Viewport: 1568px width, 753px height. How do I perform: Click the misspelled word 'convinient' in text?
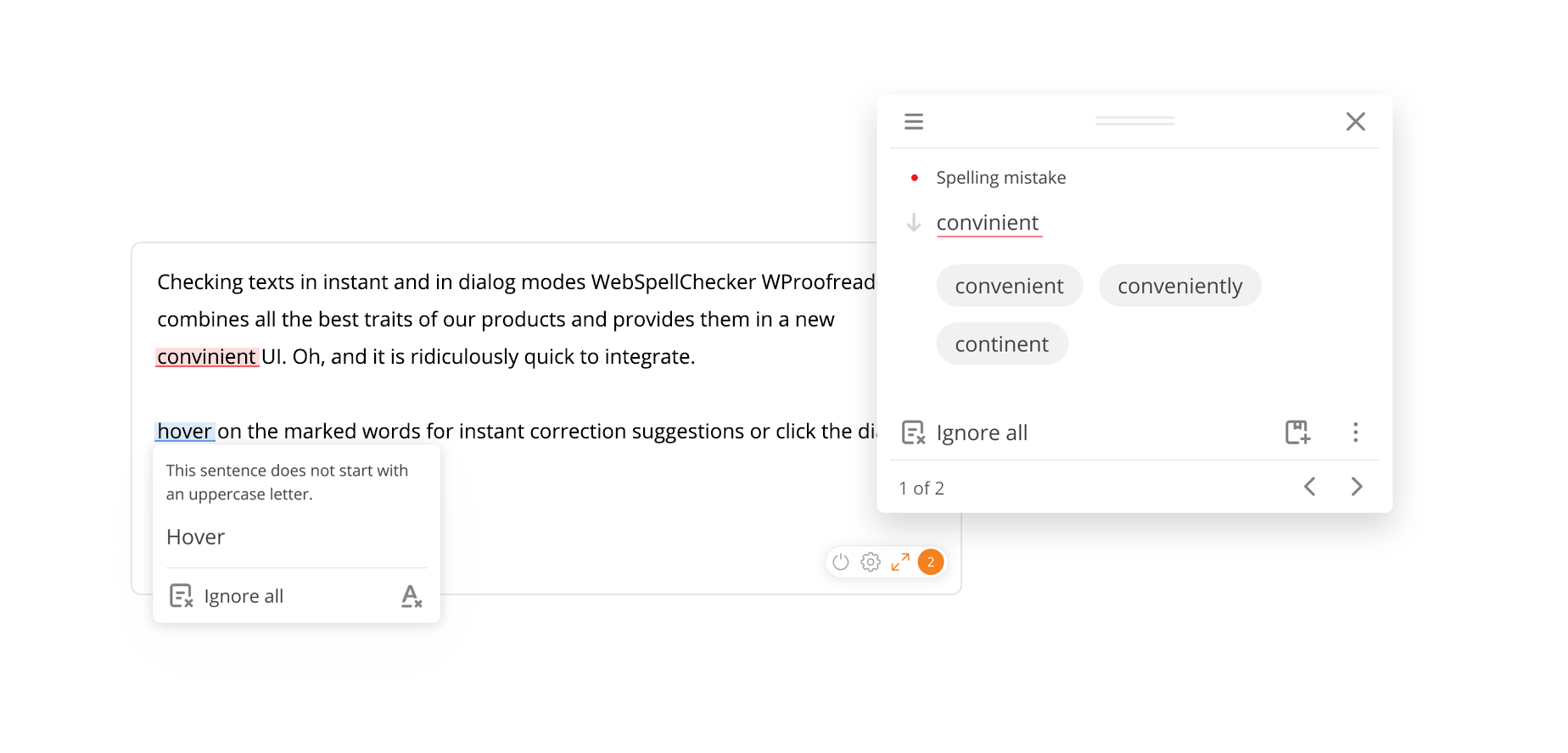[207, 357]
